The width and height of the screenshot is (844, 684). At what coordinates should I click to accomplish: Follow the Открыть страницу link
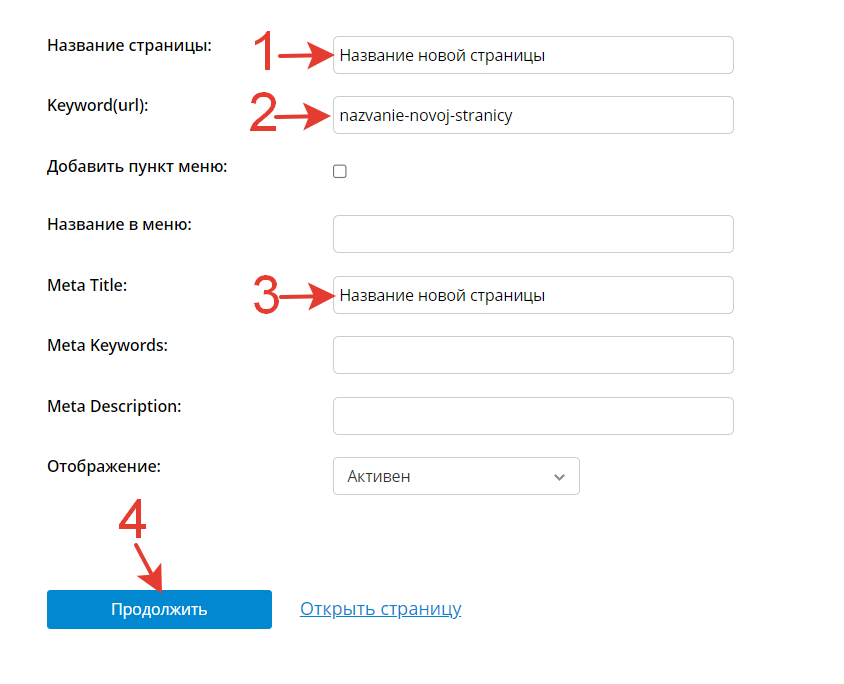[x=380, y=609]
